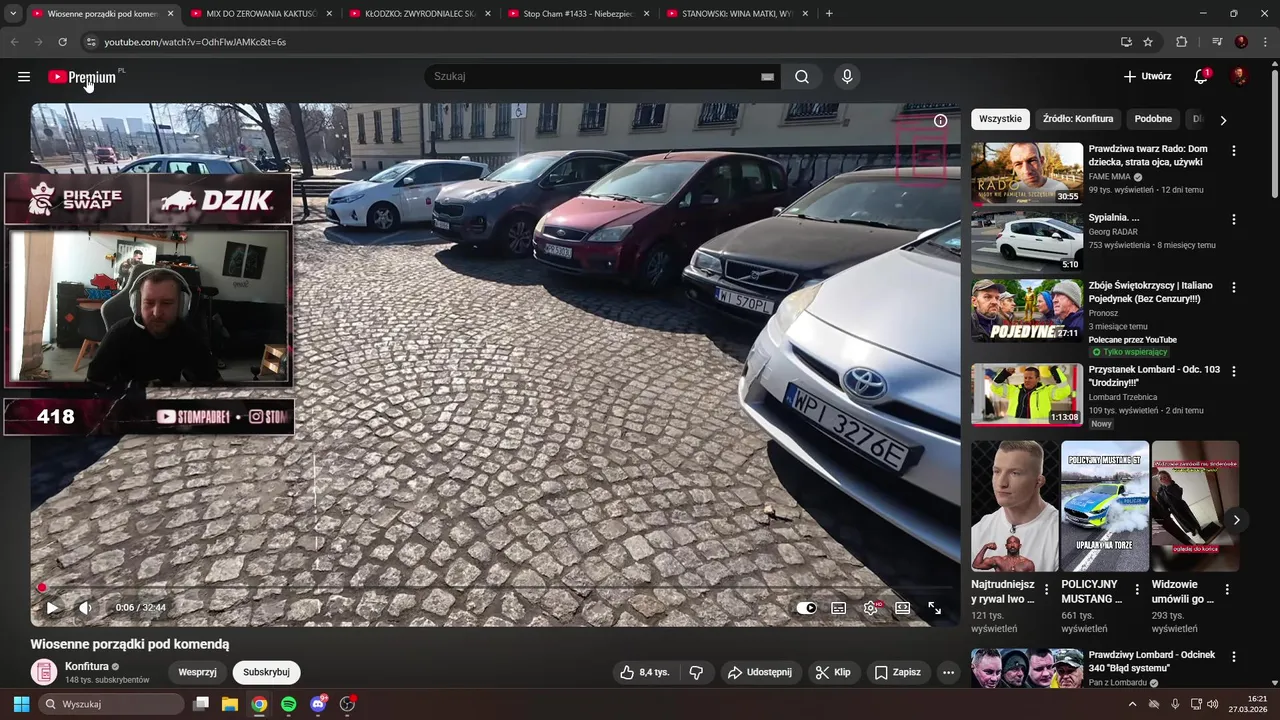The height and width of the screenshot is (720, 1280).
Task: Reload the page
Action: [x=62, y=42]
